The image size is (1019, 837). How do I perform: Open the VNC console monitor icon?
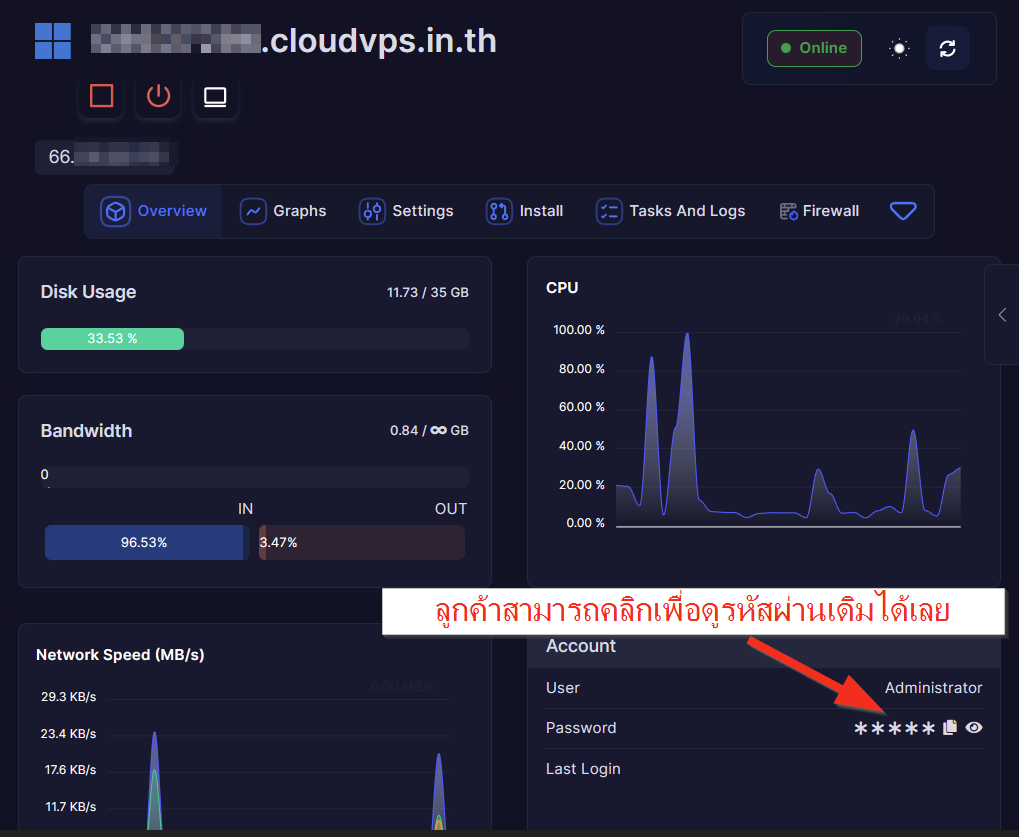click(215, 97)
